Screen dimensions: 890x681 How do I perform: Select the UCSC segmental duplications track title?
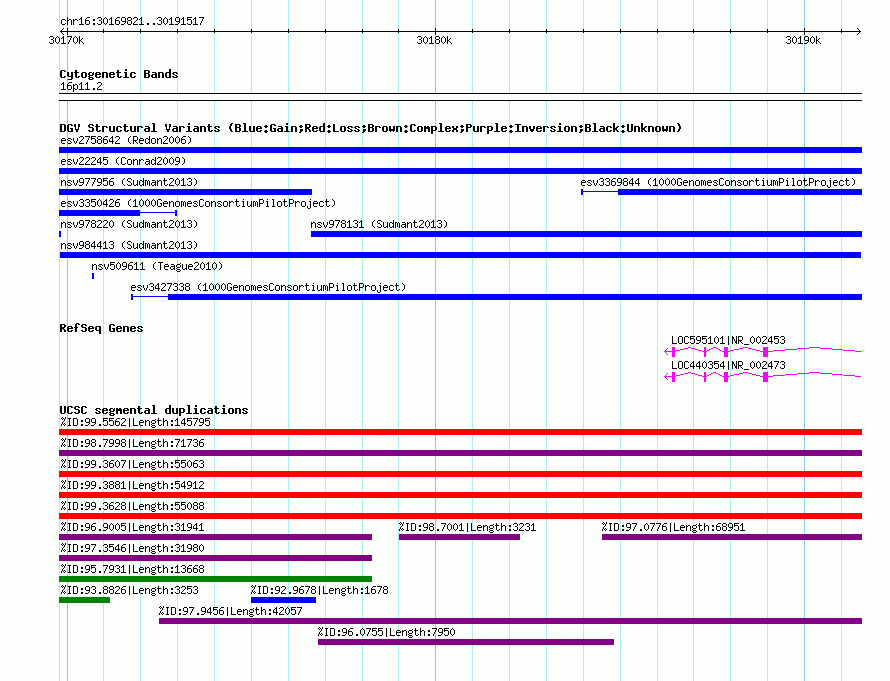click(154, 410)
